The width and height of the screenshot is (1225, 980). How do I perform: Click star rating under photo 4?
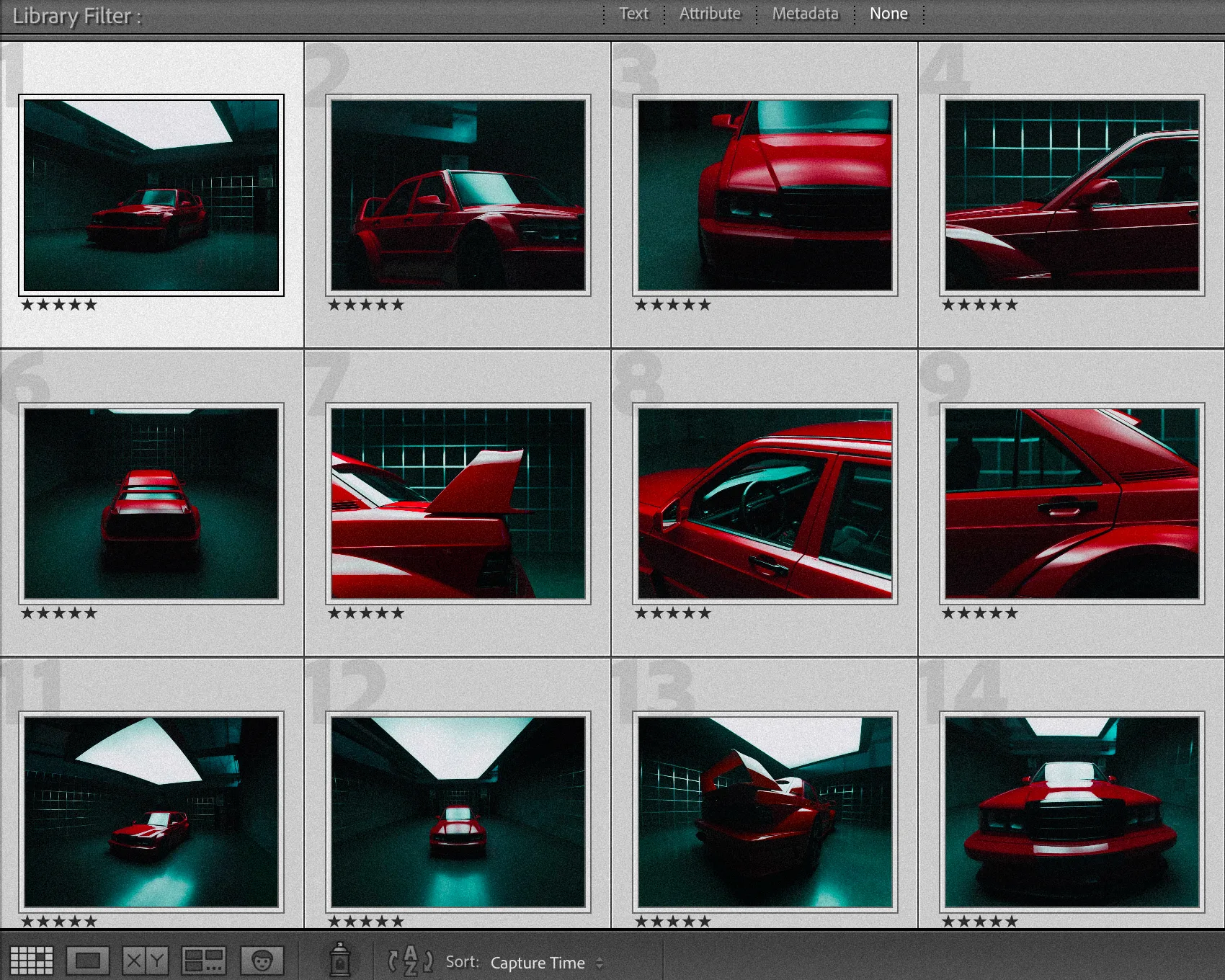[x=980, y=305]
